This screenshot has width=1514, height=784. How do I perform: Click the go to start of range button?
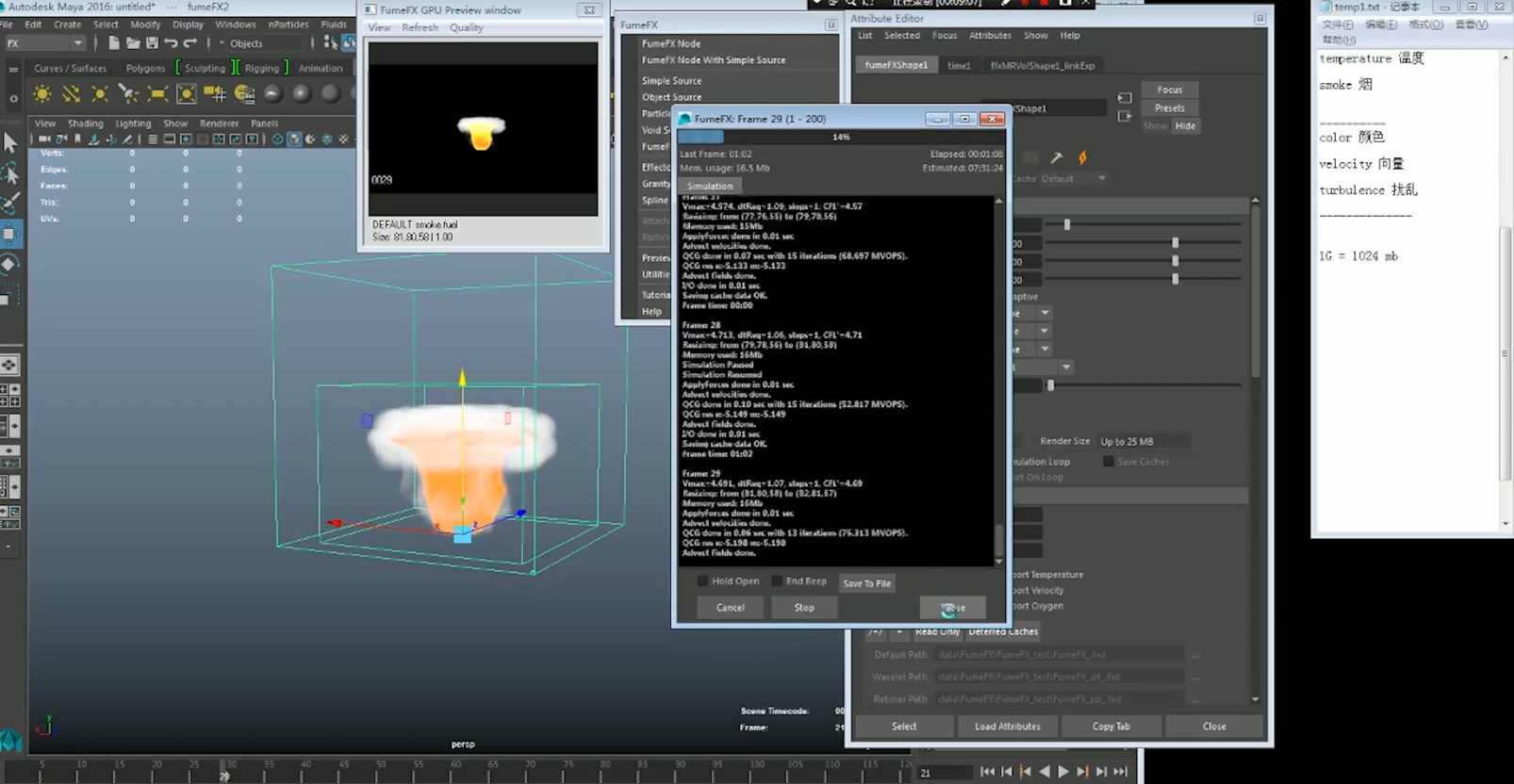pos(987,772)
